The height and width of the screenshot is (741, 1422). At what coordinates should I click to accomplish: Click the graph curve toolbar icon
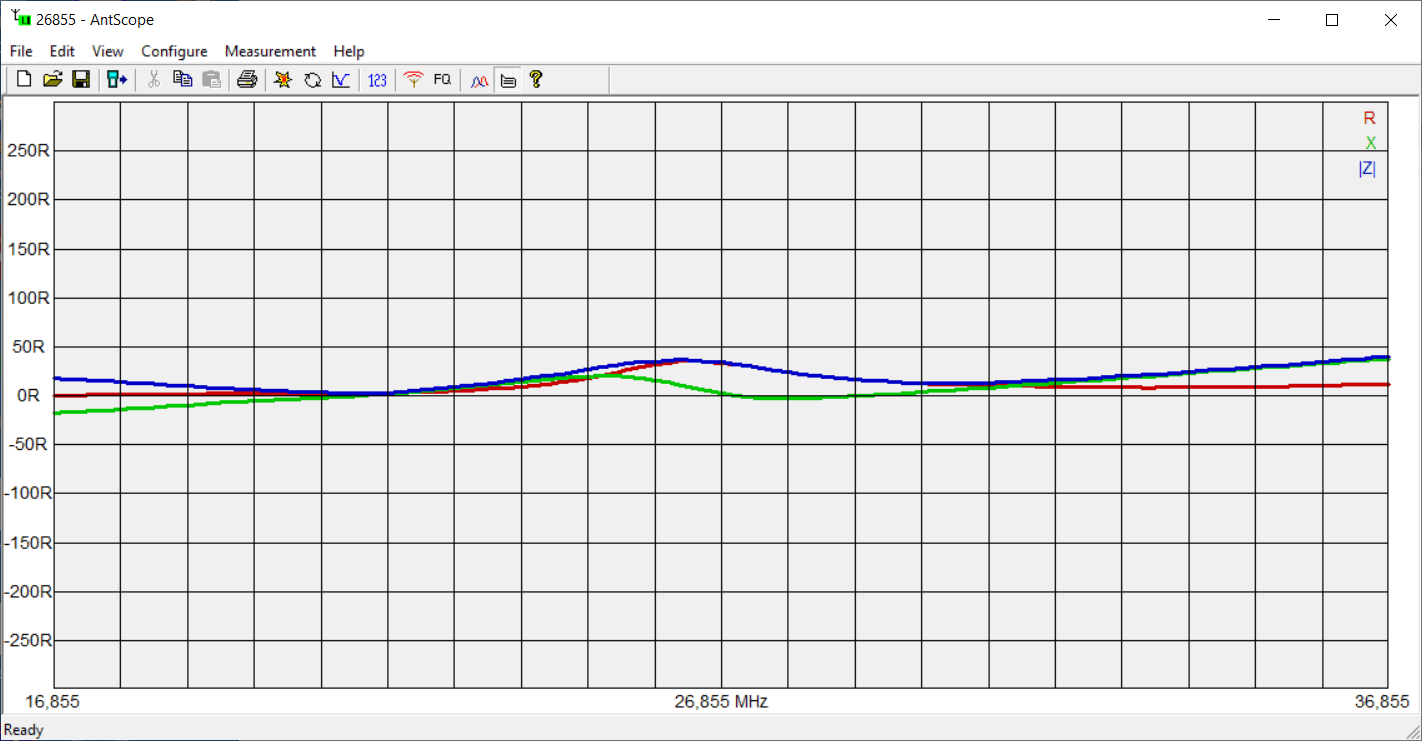pyautogui.click(x=341, y=80)
